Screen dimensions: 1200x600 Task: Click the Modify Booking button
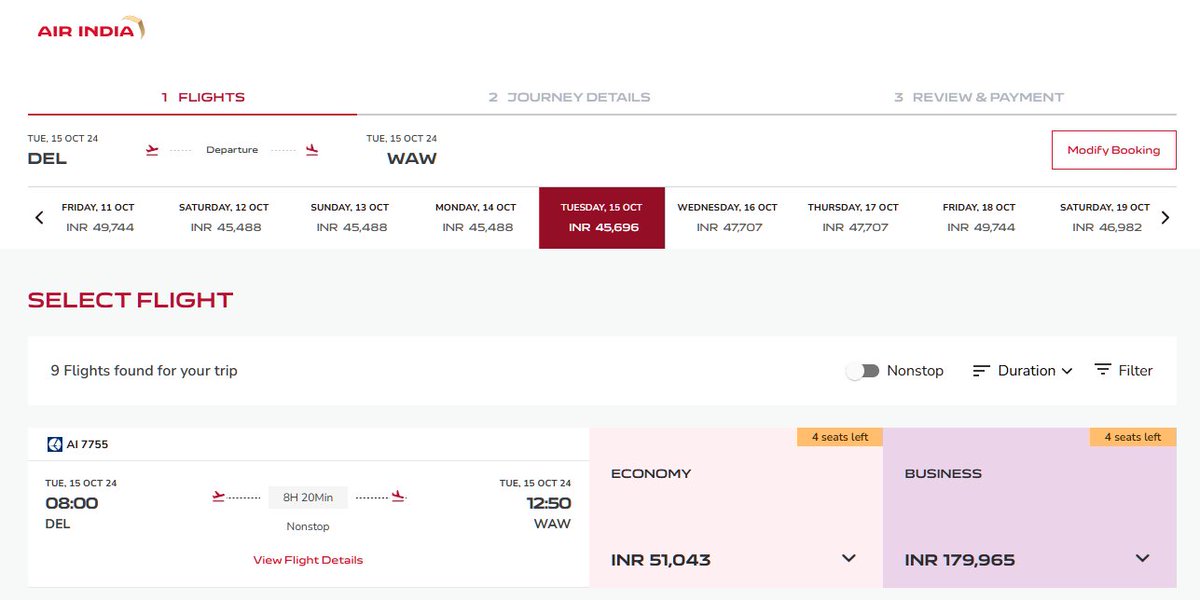(1114, 150)
